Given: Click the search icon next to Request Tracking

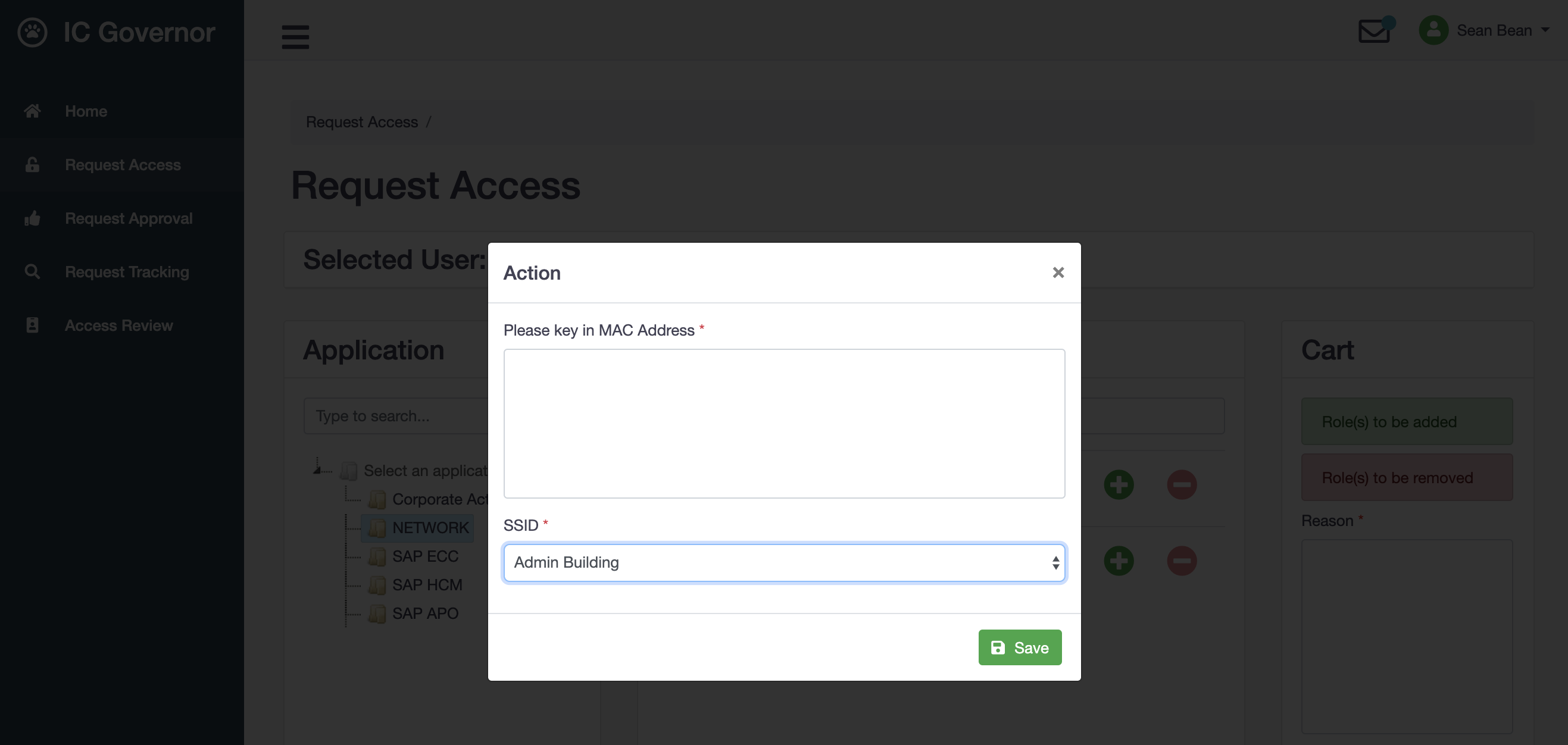Looking at the screenshot, I should (32, 271).
